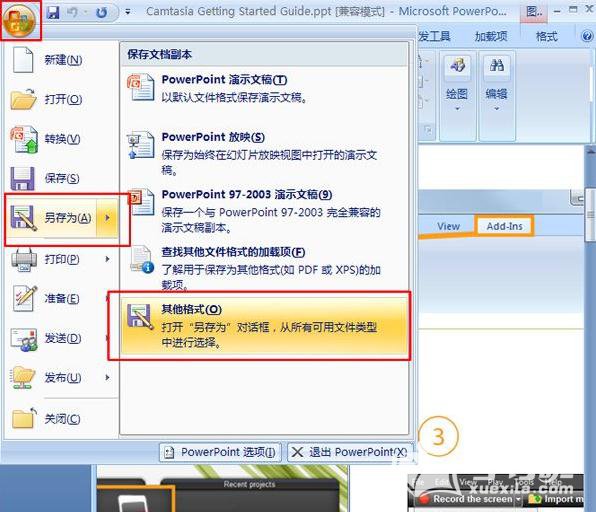This screenshot has height=512, width=596.
Task: Click the Add-Ins tab in the slide image
Action: pyautogui.click(x=504, y=226)
